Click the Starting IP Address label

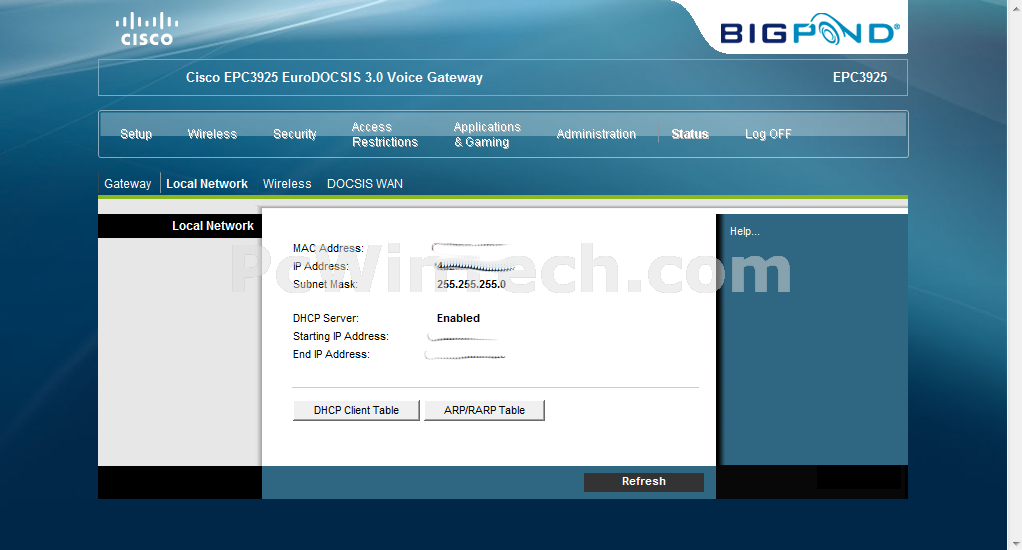(x=341, y=336)
